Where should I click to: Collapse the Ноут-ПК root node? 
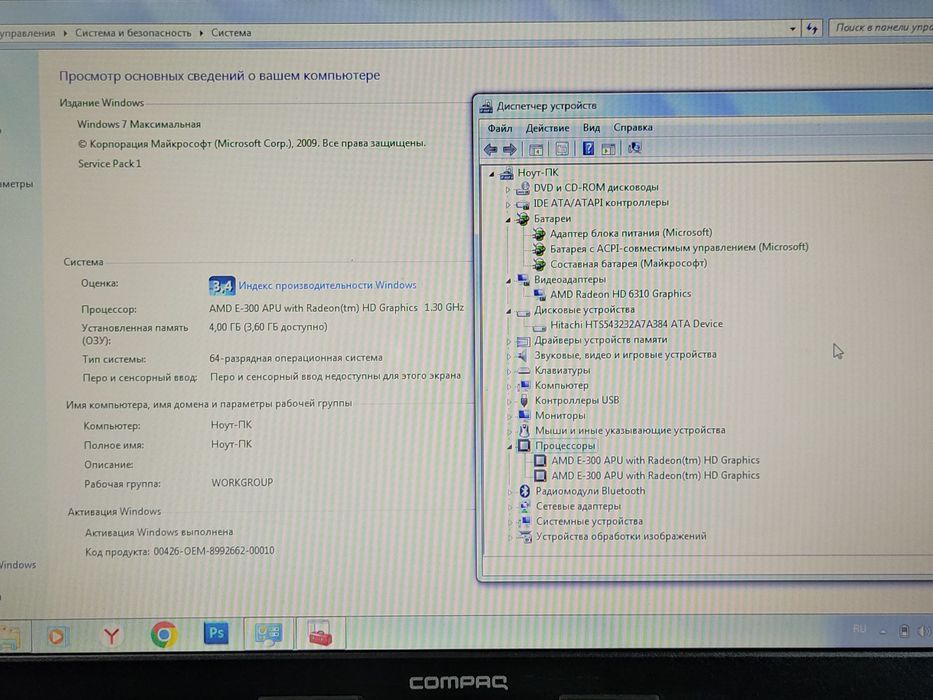491,174
